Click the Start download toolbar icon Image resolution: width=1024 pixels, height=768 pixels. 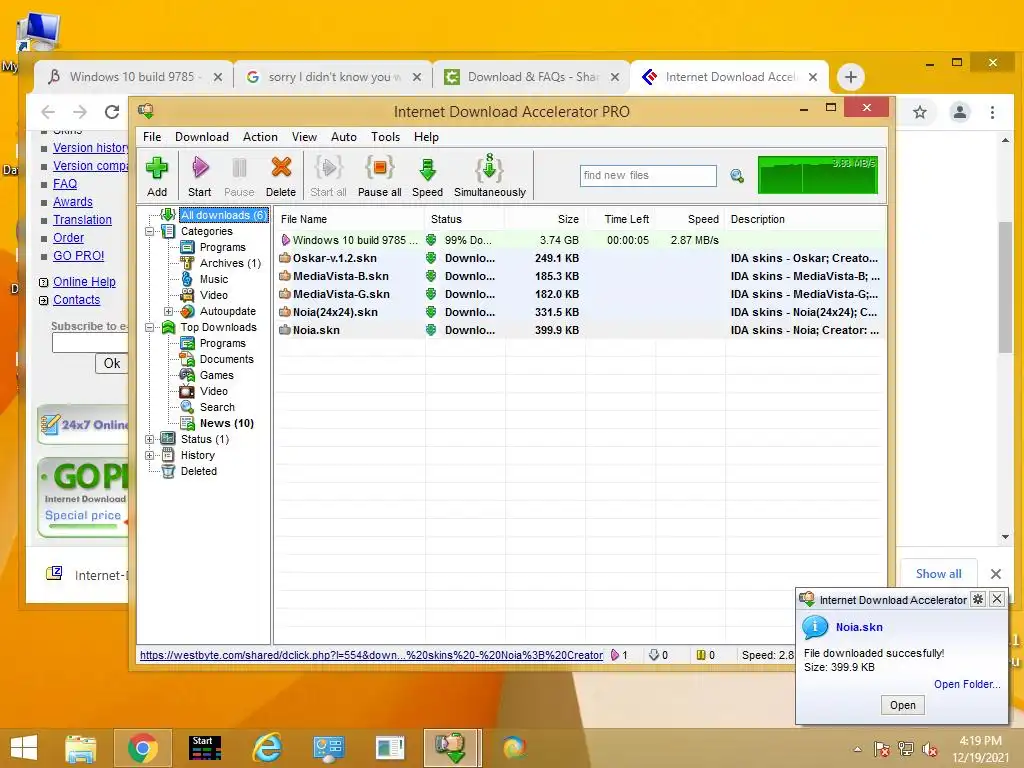[x=199, y=176]
